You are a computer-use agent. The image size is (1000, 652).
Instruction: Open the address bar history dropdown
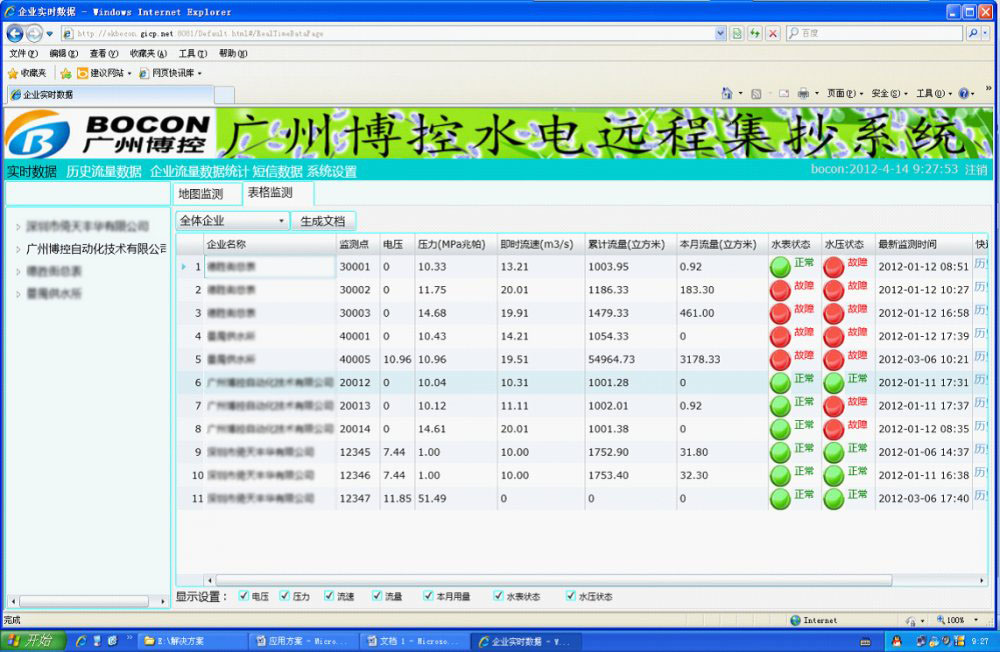721,33
